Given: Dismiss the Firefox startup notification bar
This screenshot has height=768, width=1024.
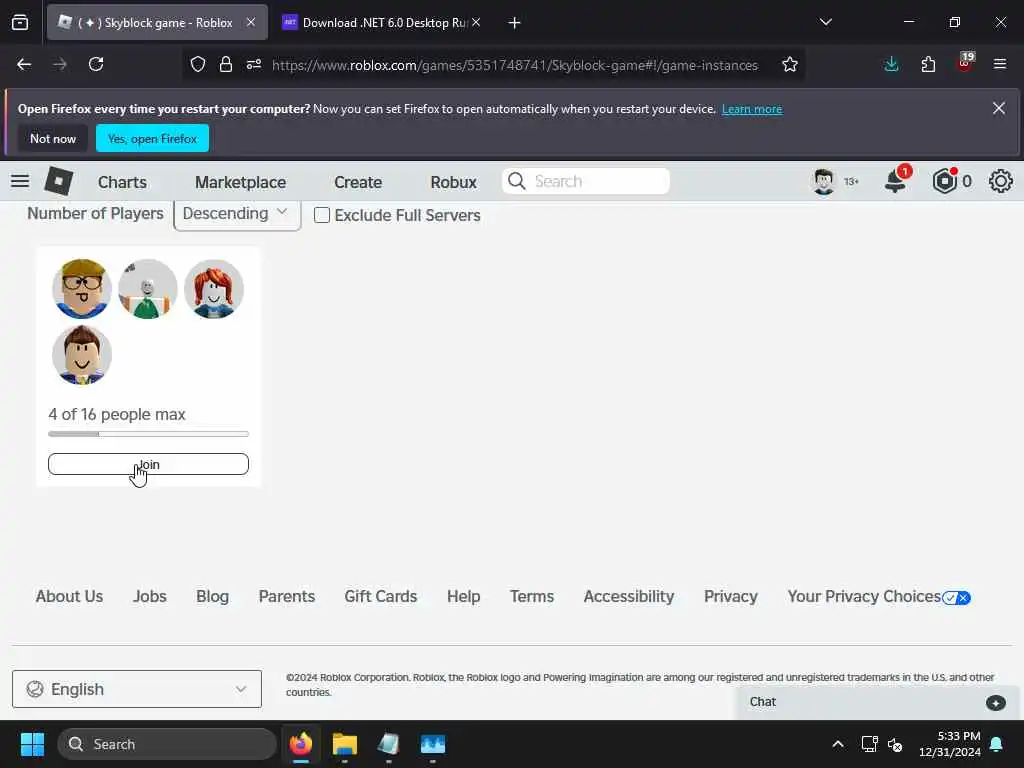Looking at the screenshot, I should tap(999, 108).
